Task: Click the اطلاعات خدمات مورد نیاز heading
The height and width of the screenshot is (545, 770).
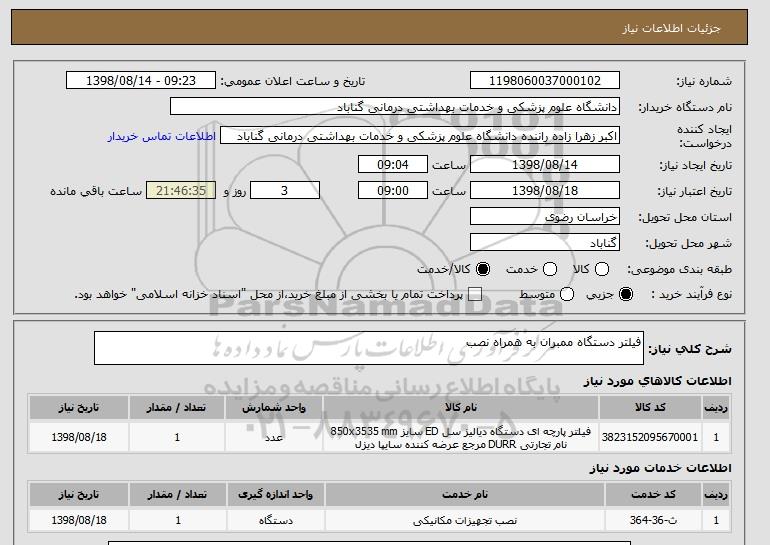Action: tap(660, 468)
